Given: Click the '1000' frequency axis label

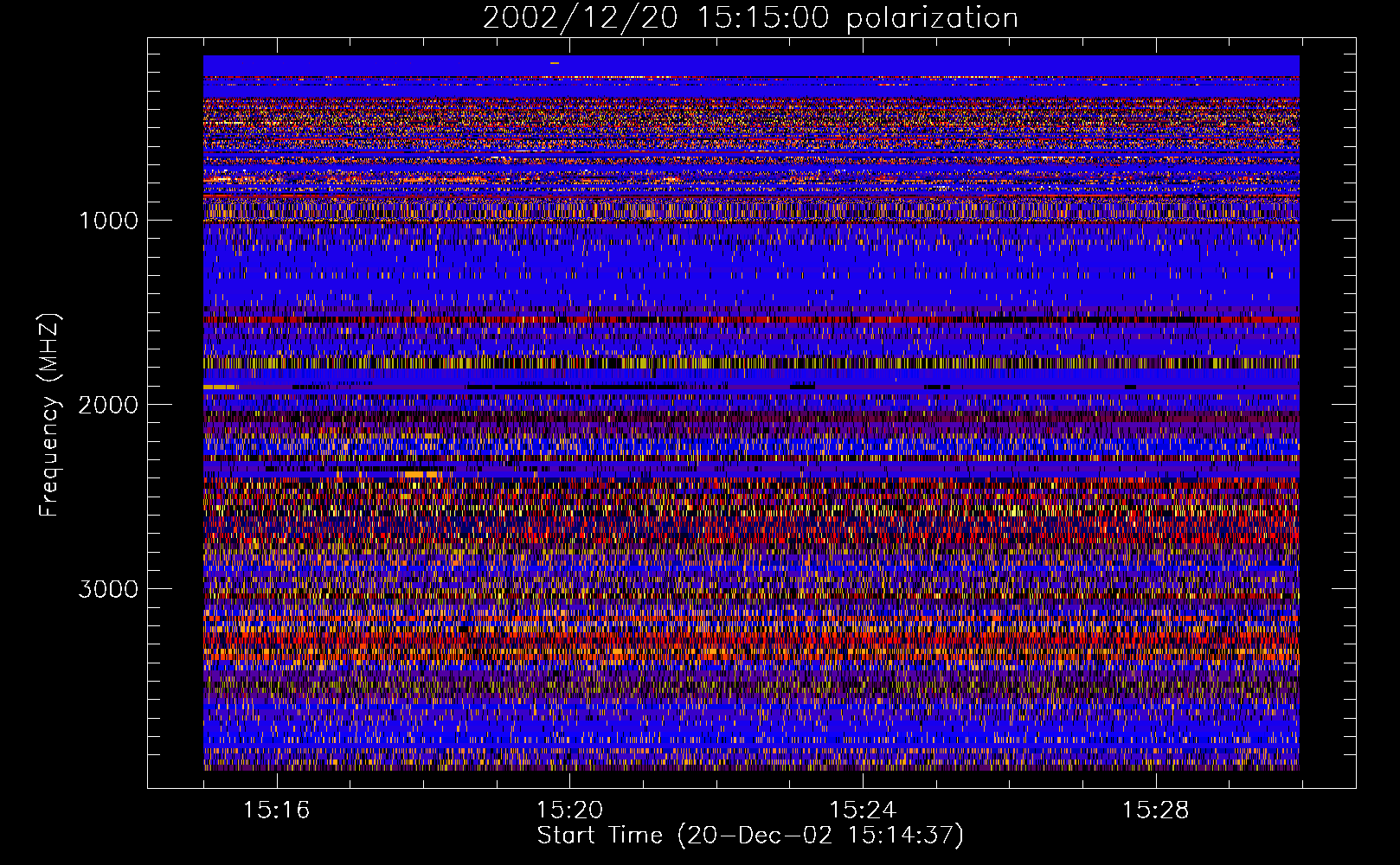Looking at the screenshot, I should click(108, 221).
